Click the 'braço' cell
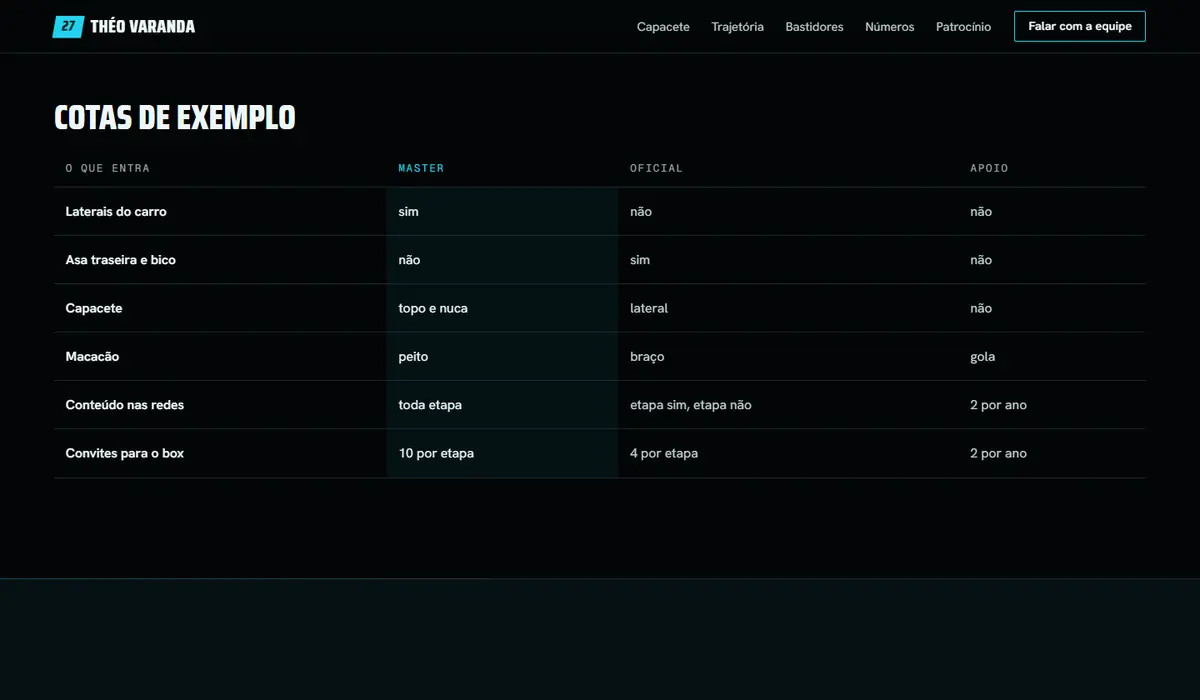This screenshot has height=700, width=1200. [788, 357]
